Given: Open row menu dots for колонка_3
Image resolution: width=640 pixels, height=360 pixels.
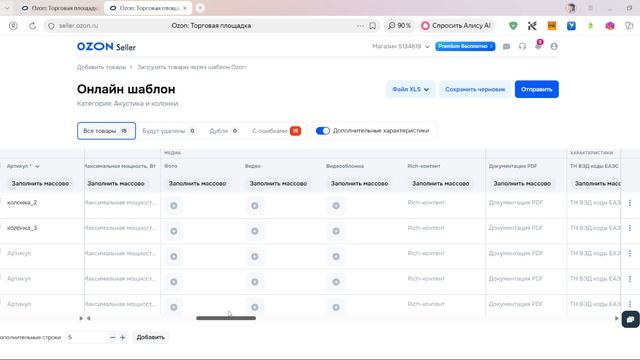Looking at the screenshot, I should coord(630,228).
